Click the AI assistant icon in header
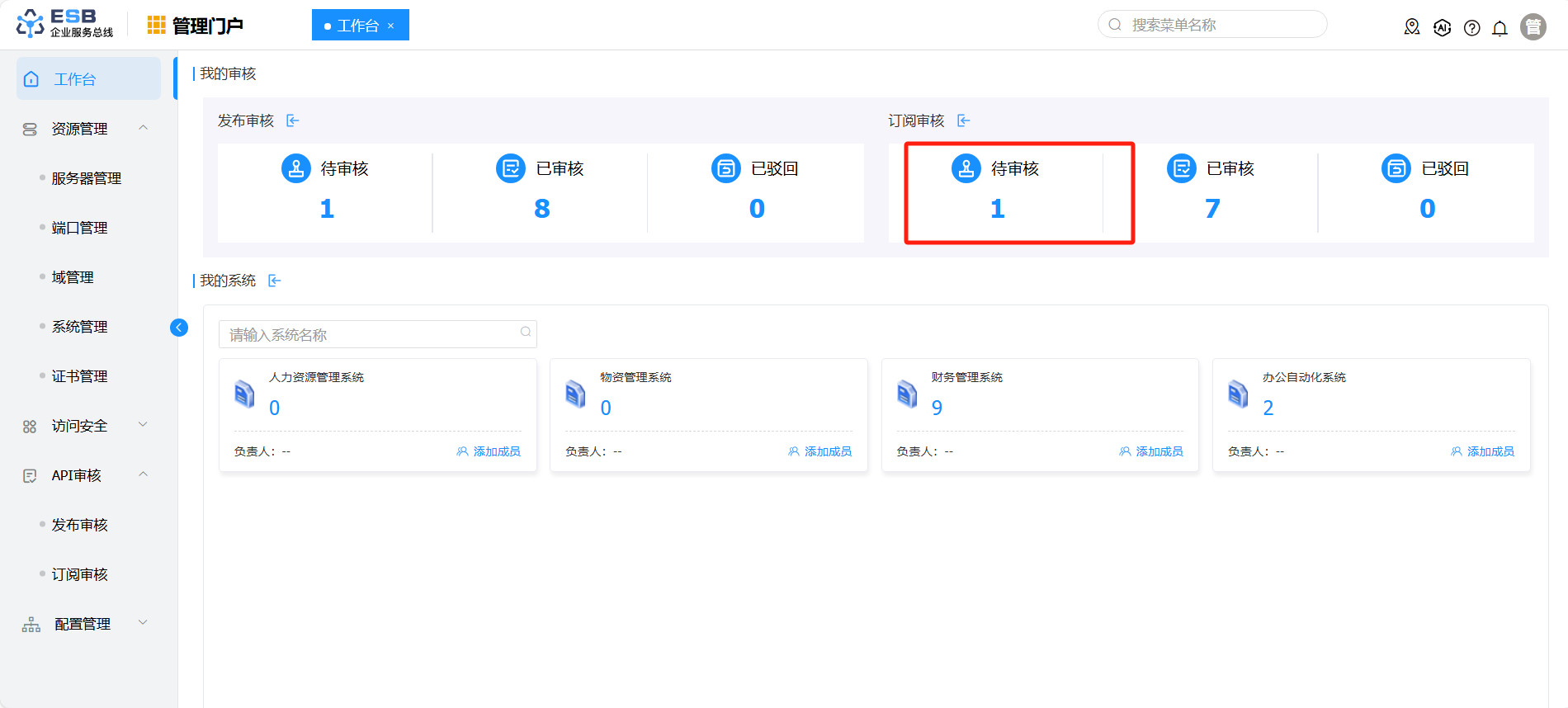Viewport: 1568px width, 708px height. point(1442,28)
